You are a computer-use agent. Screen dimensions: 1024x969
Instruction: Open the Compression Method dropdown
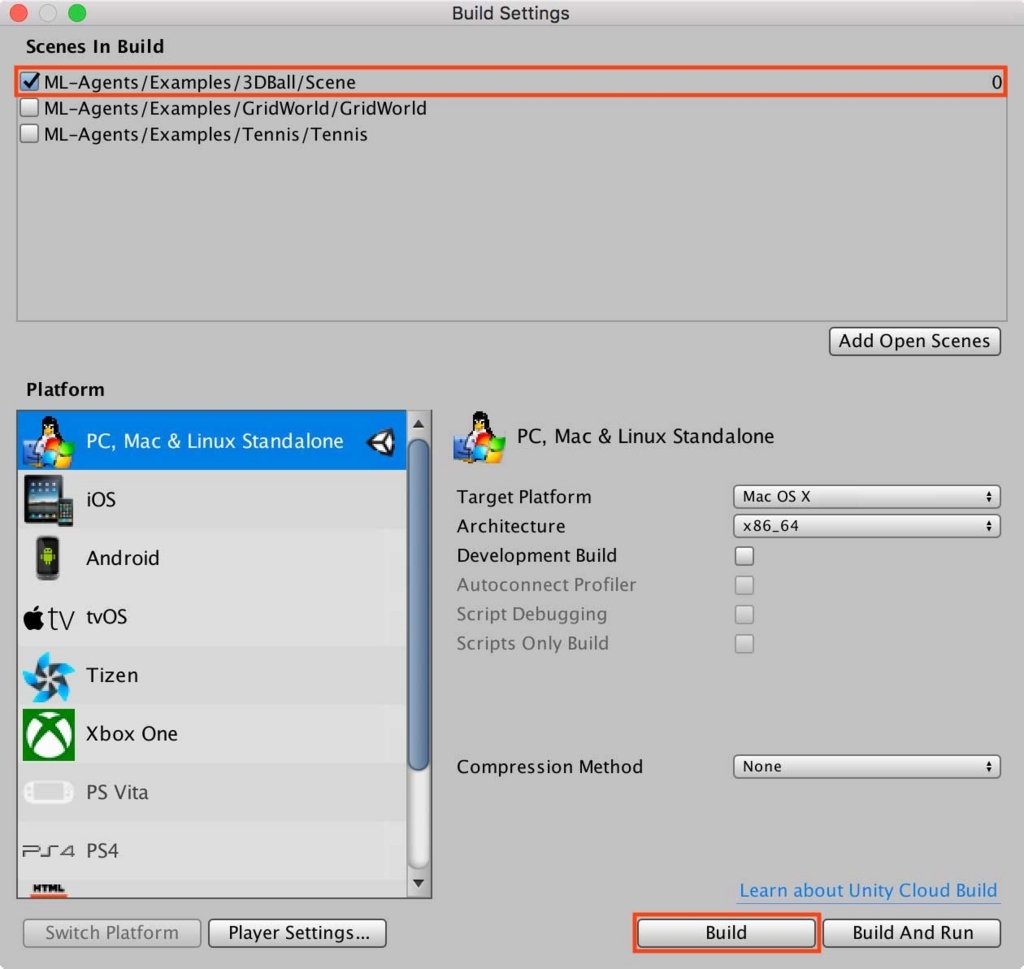(867, 767)
